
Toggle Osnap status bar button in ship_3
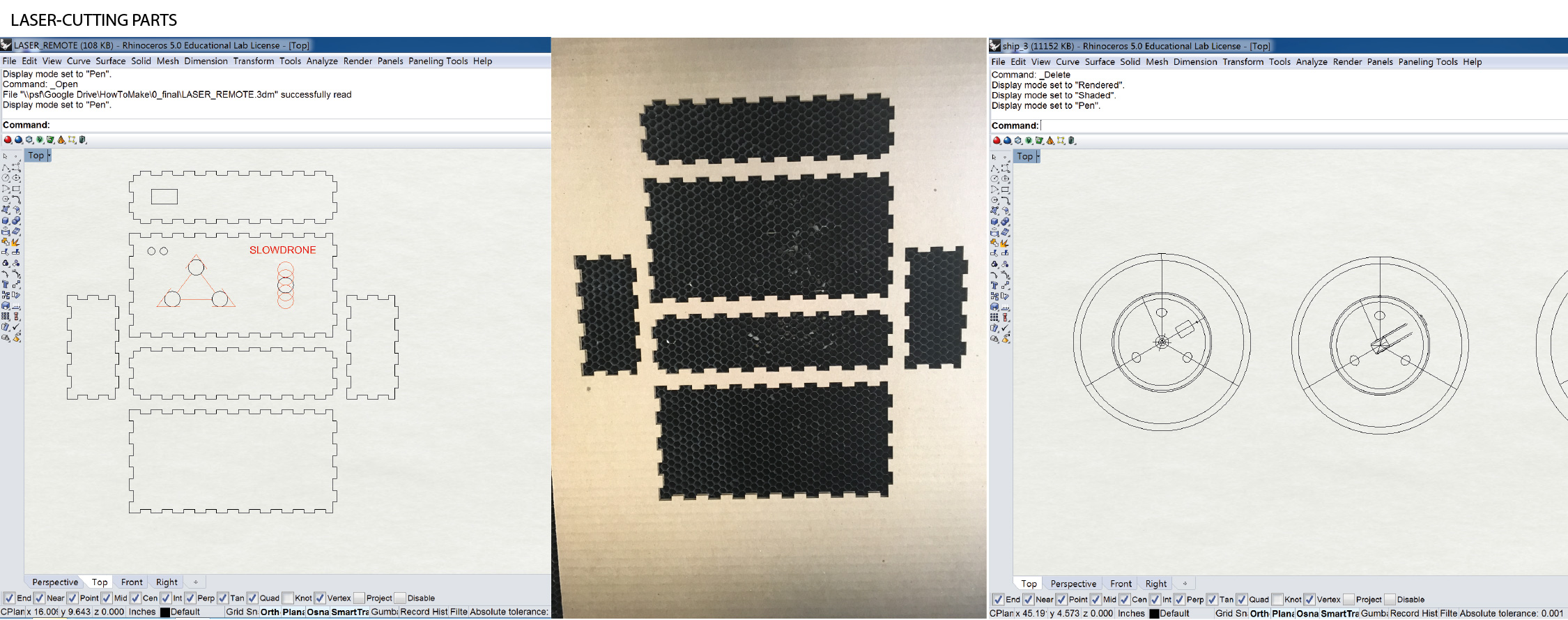(1307, 613)
